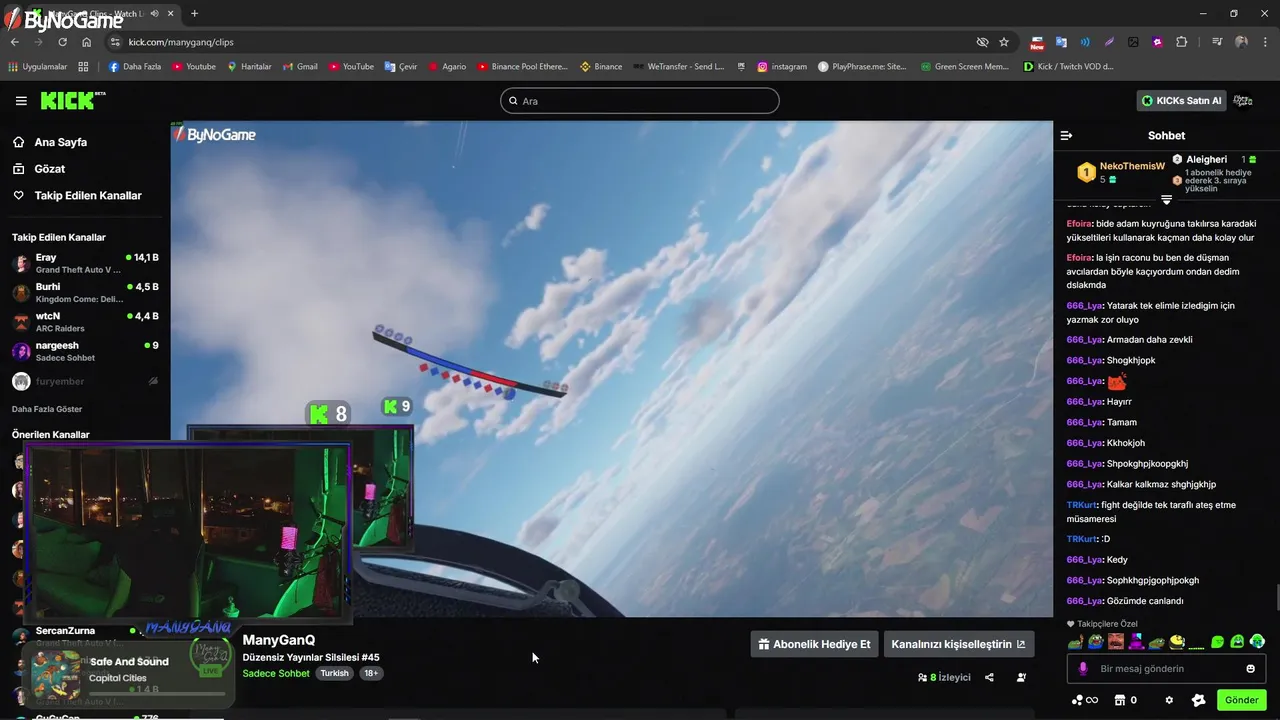The height and width of the screenshot is (720, 1280).
Task: Click the KICK logo
Action: pyautogui.click(x=72, y=100)
